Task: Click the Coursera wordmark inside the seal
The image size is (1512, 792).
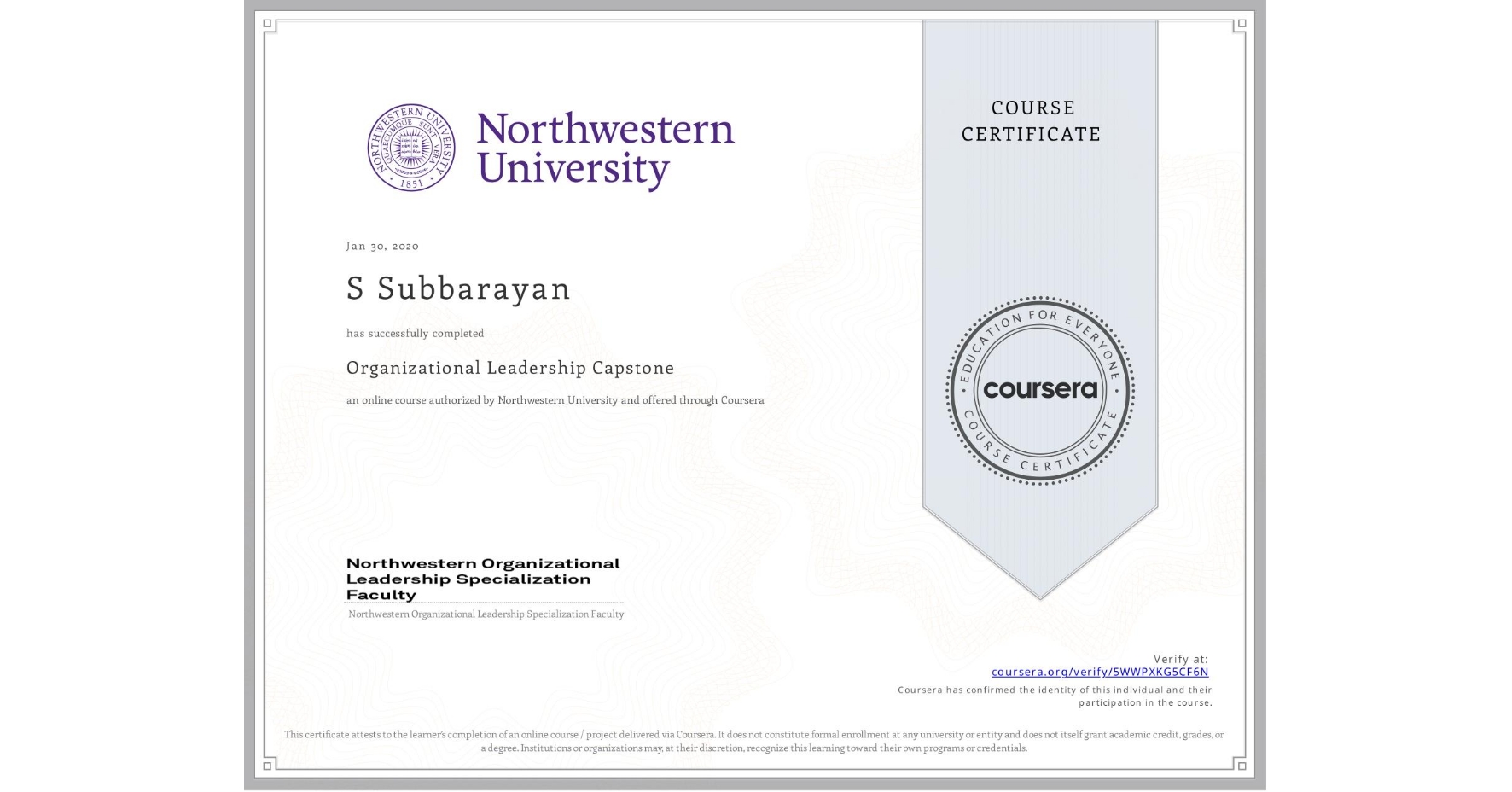Action: (x=1039, y=391)
